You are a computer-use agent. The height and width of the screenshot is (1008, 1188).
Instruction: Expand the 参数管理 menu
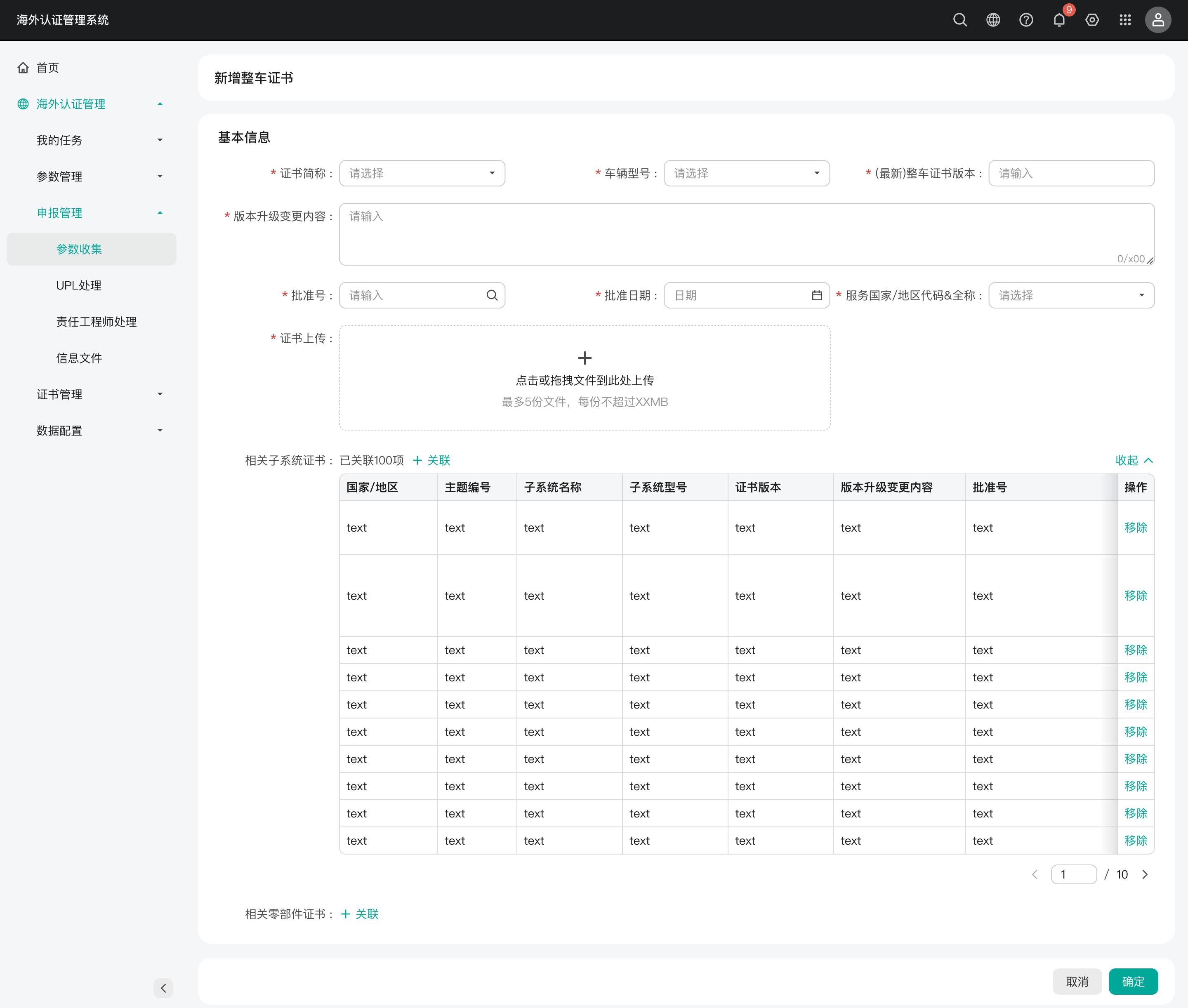(92, 177)
